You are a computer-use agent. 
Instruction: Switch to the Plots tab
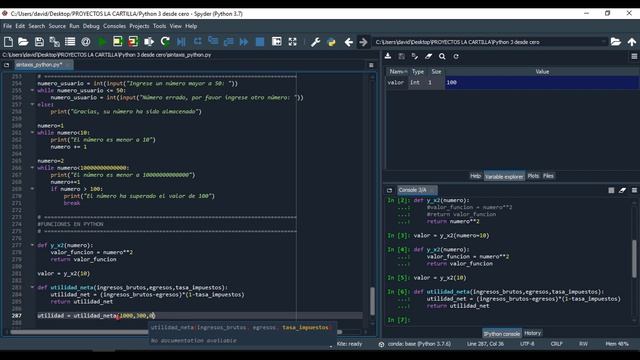pyautogui.click(x=533, y=176)
